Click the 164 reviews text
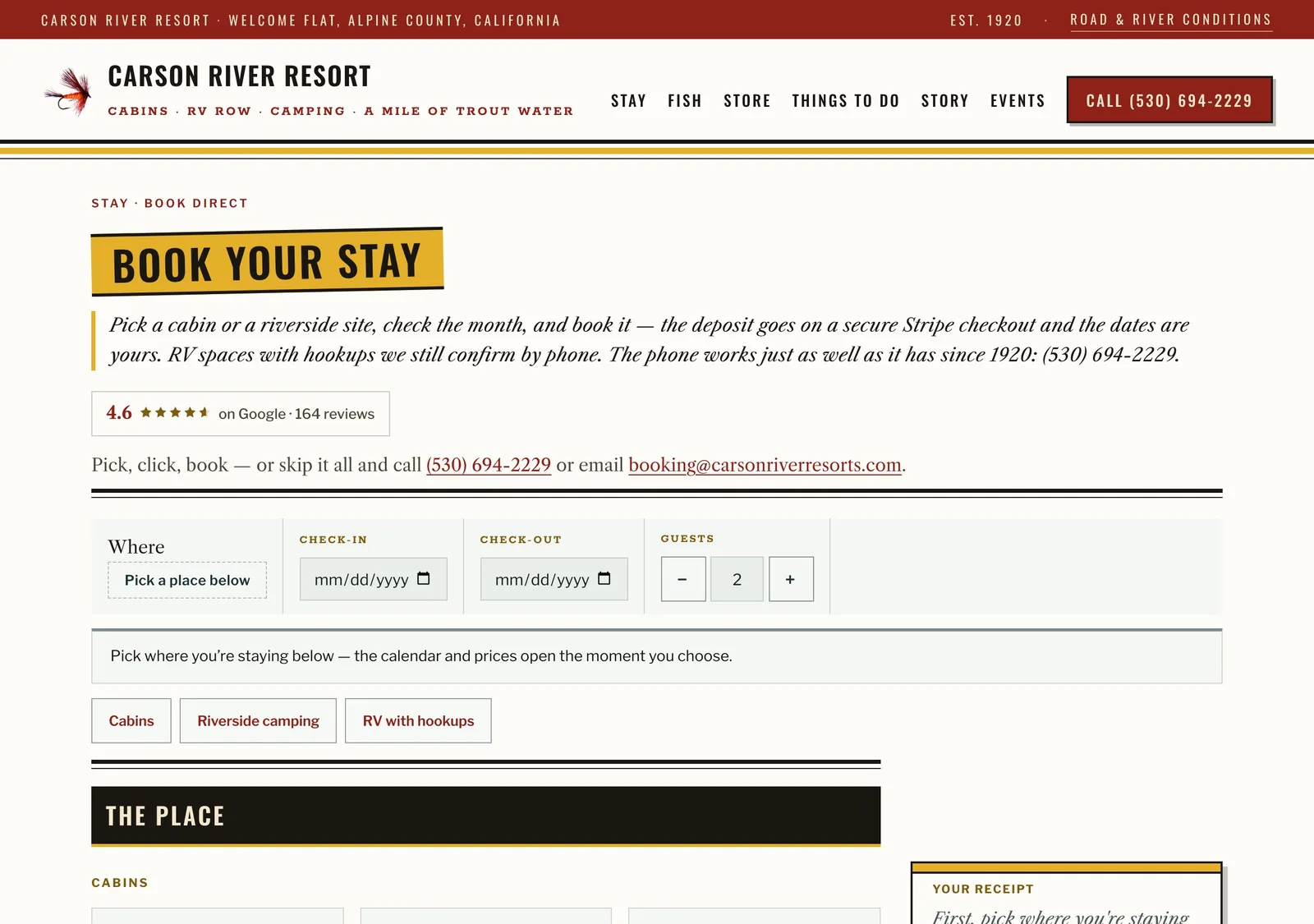 [334, 414]
